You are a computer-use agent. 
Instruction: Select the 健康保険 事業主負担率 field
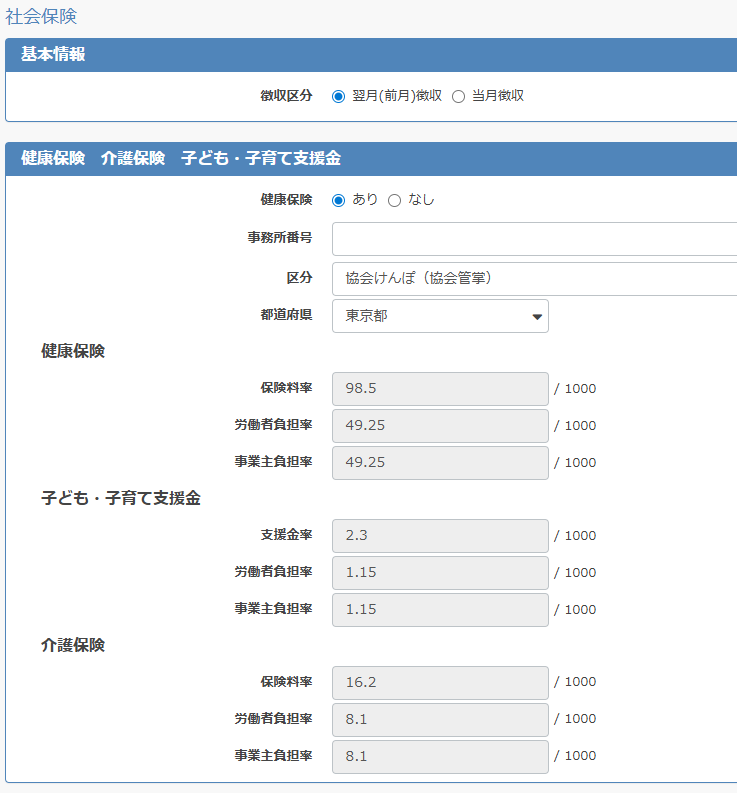(440, 463)
